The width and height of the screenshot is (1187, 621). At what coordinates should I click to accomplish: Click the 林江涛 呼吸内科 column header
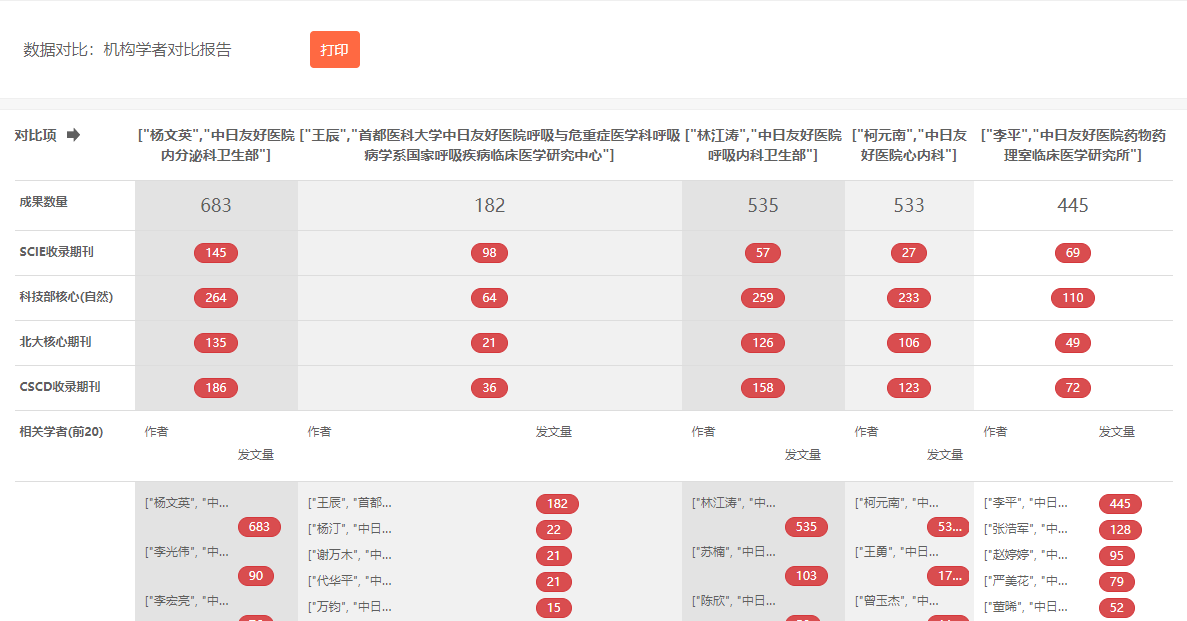(763, 145)
